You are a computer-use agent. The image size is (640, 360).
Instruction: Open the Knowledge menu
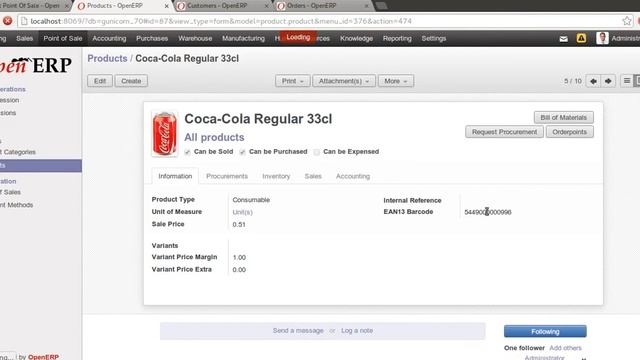(356, 38)
